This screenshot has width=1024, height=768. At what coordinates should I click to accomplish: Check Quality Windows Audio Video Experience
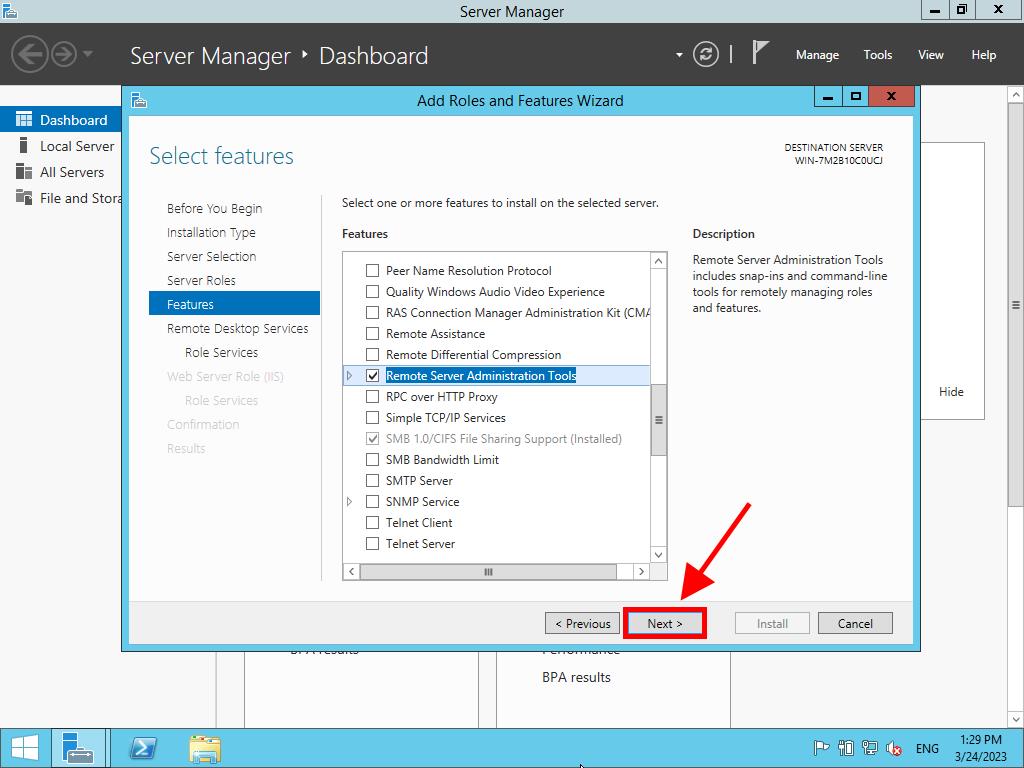point(372,291)
